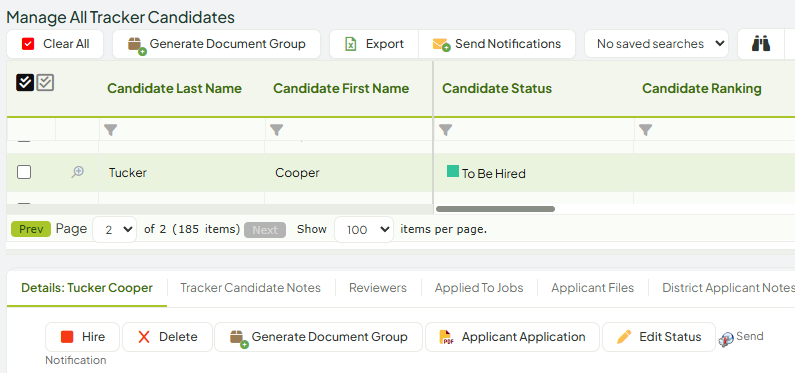Tick the checkbox for Tucker Cooper row

[x=24, y=172]
